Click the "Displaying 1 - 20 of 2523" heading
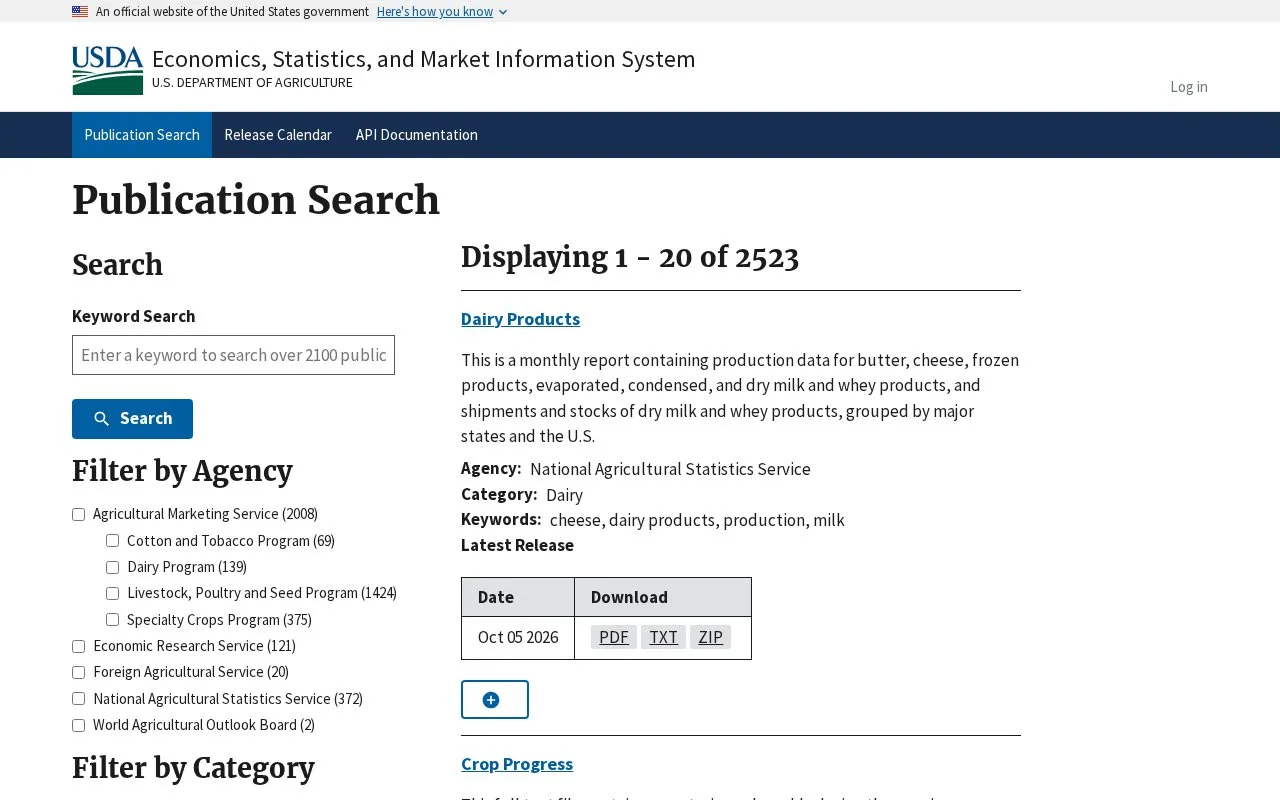The height and width of the screenshot is (800, 1280). [x=630, y=257]
